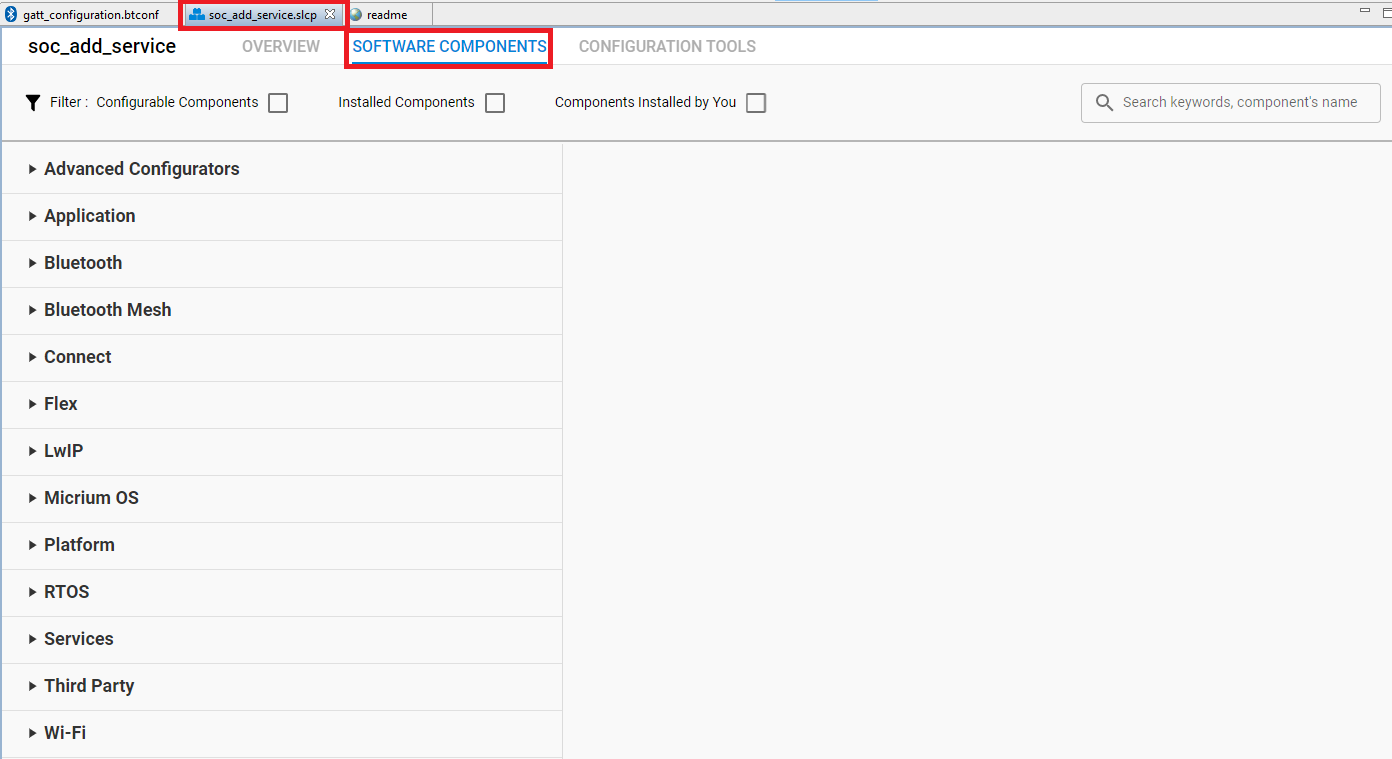This screenshot has width=1392, height=759.
Task: Expand the Third Party category
Action: point(33,686)
